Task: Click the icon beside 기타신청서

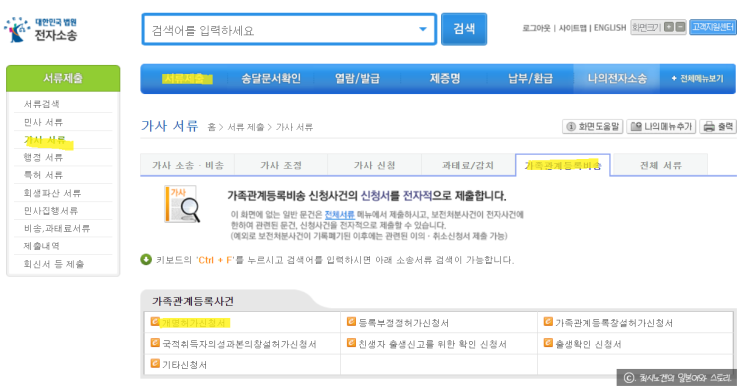Action: click(155, 364)
